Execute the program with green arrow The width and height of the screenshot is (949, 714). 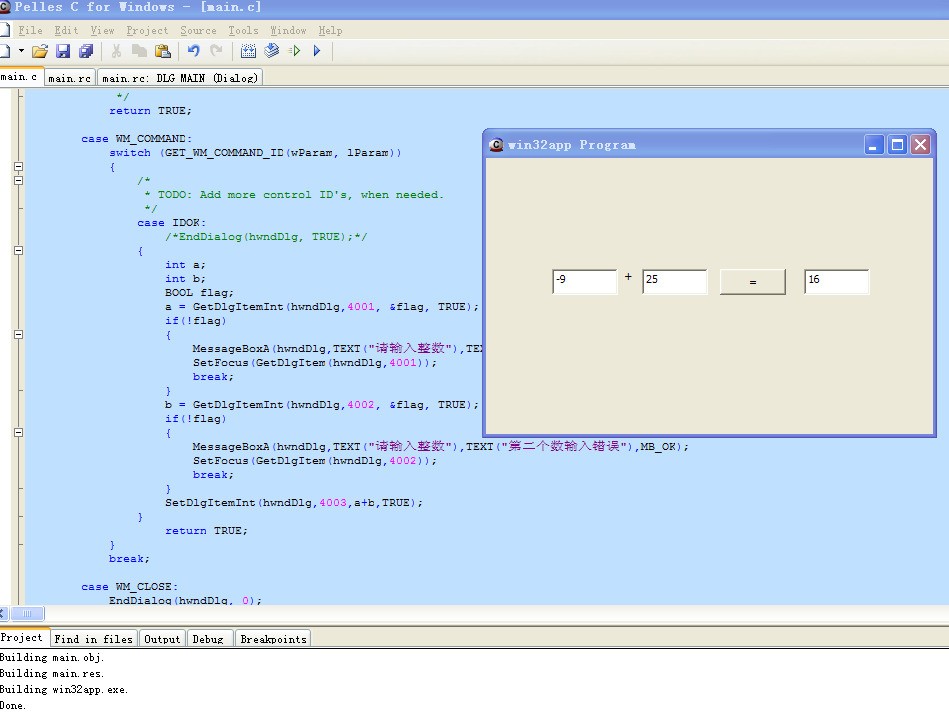pyautogui.click(x=295, y=51)
